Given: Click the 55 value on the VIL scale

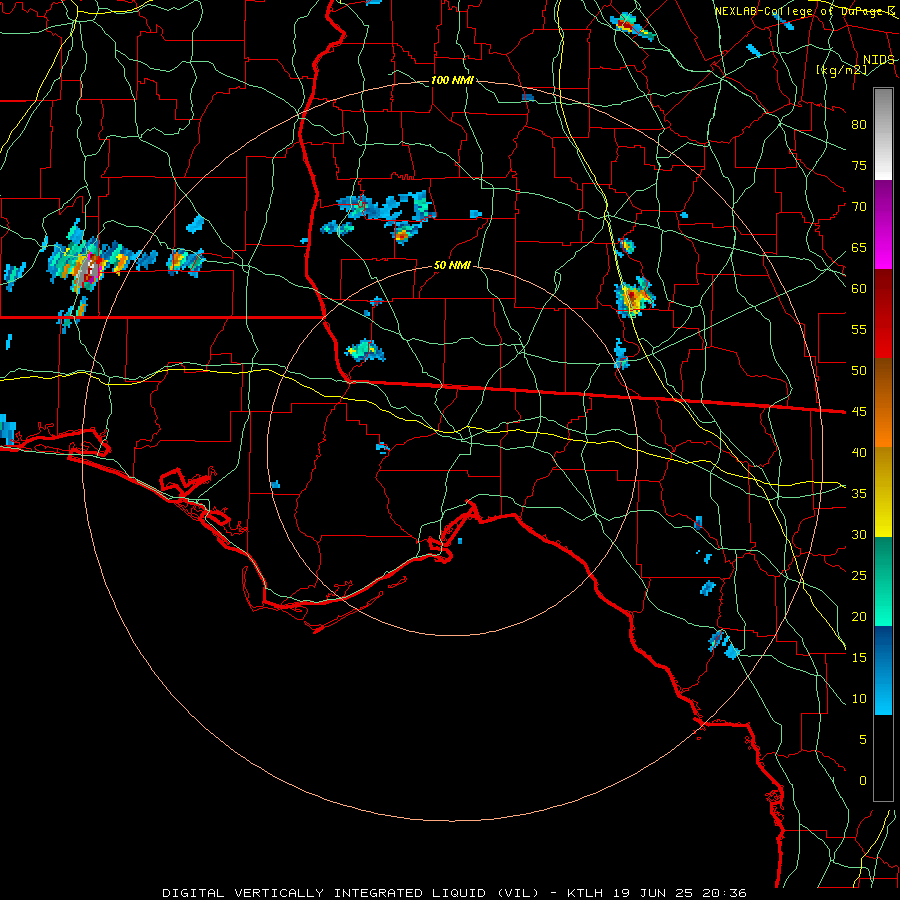Looking at the screenshot, I should pos(859,330).
